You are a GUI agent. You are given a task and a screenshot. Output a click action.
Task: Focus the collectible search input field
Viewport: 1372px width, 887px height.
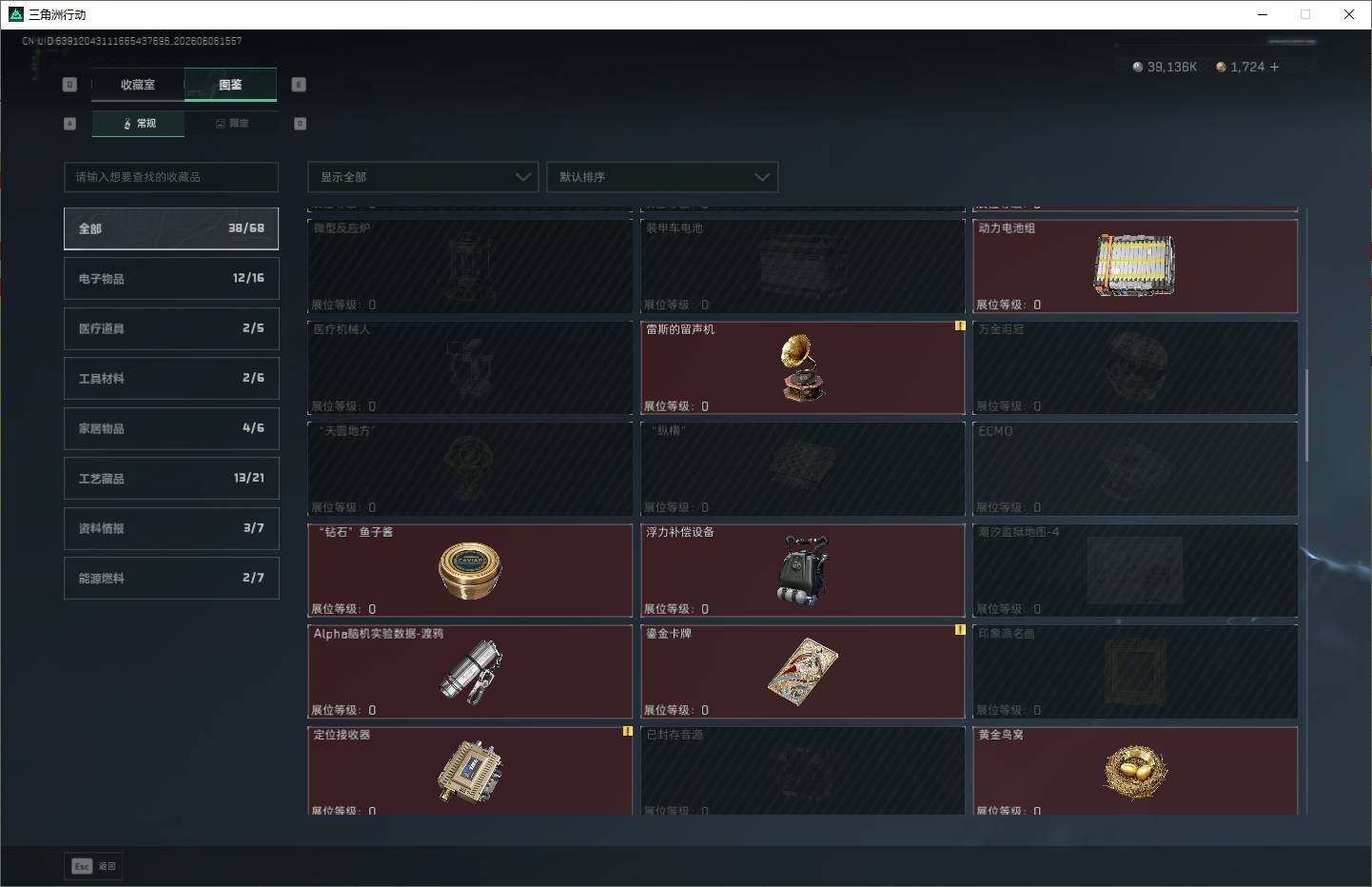click(x=171, y=177)
